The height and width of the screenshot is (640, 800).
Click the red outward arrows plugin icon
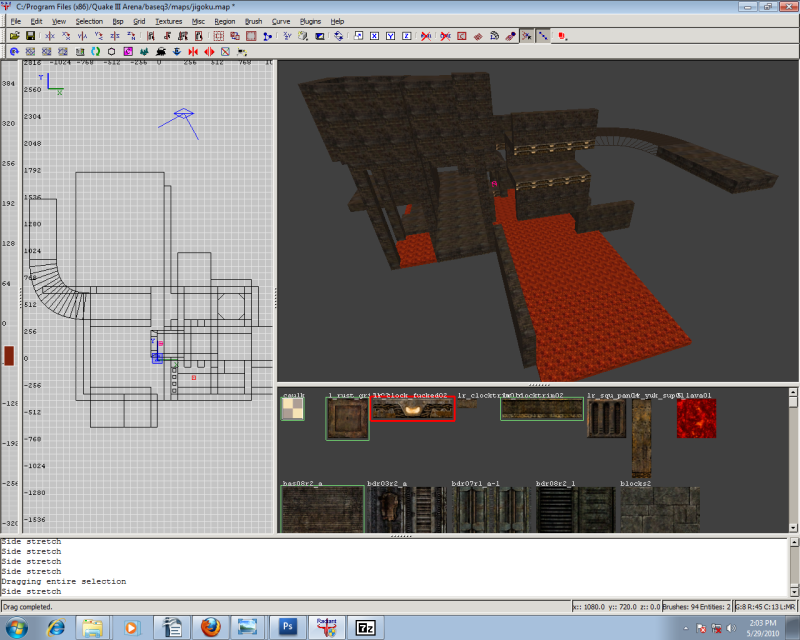click(x=209, y=52)
